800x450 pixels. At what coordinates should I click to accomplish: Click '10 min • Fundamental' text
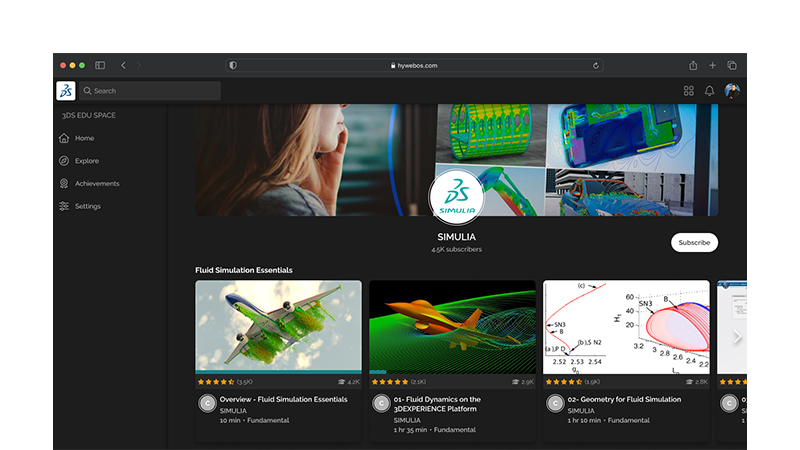[254, 420]
